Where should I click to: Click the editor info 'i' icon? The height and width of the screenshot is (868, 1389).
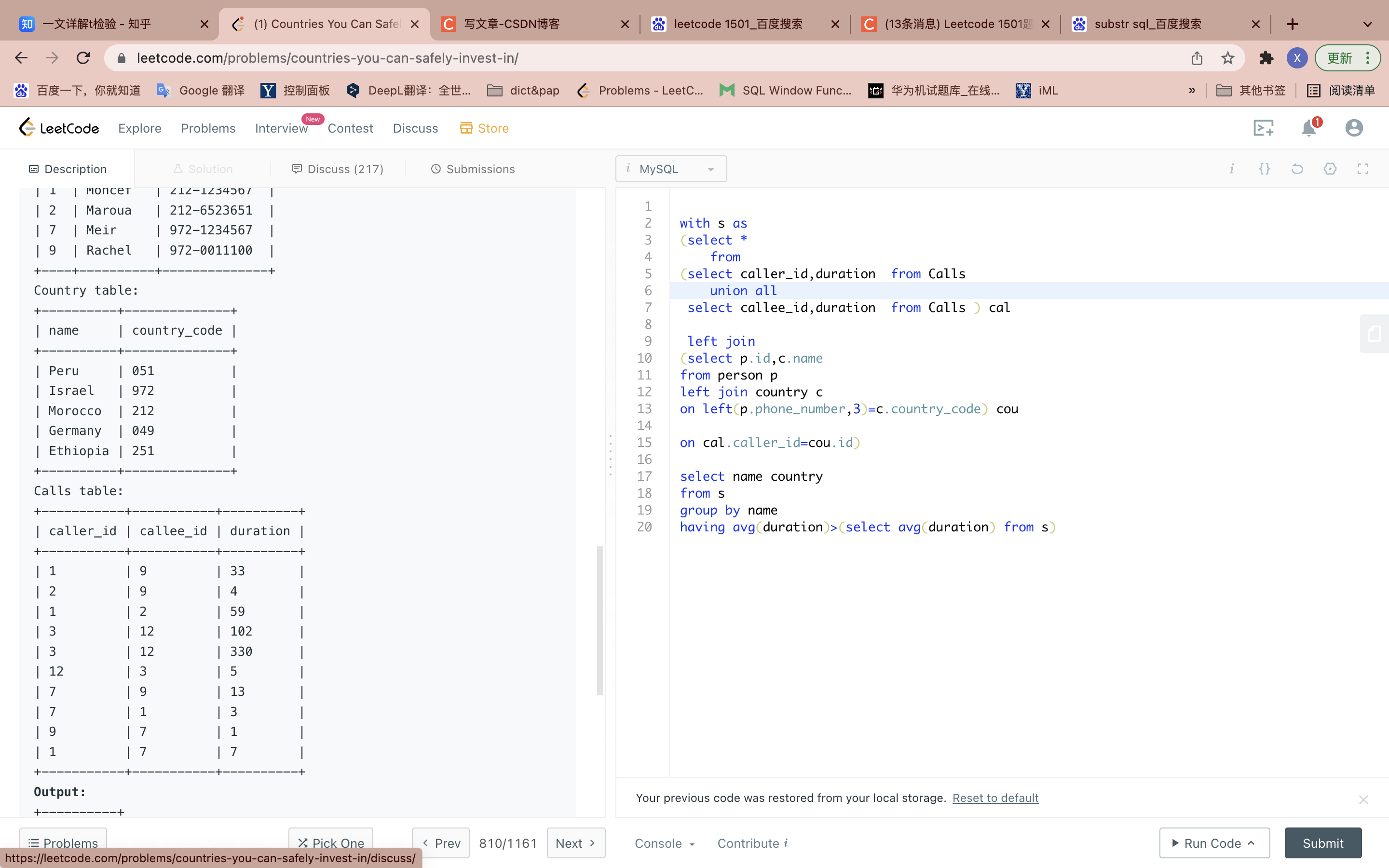(1231, 169)
